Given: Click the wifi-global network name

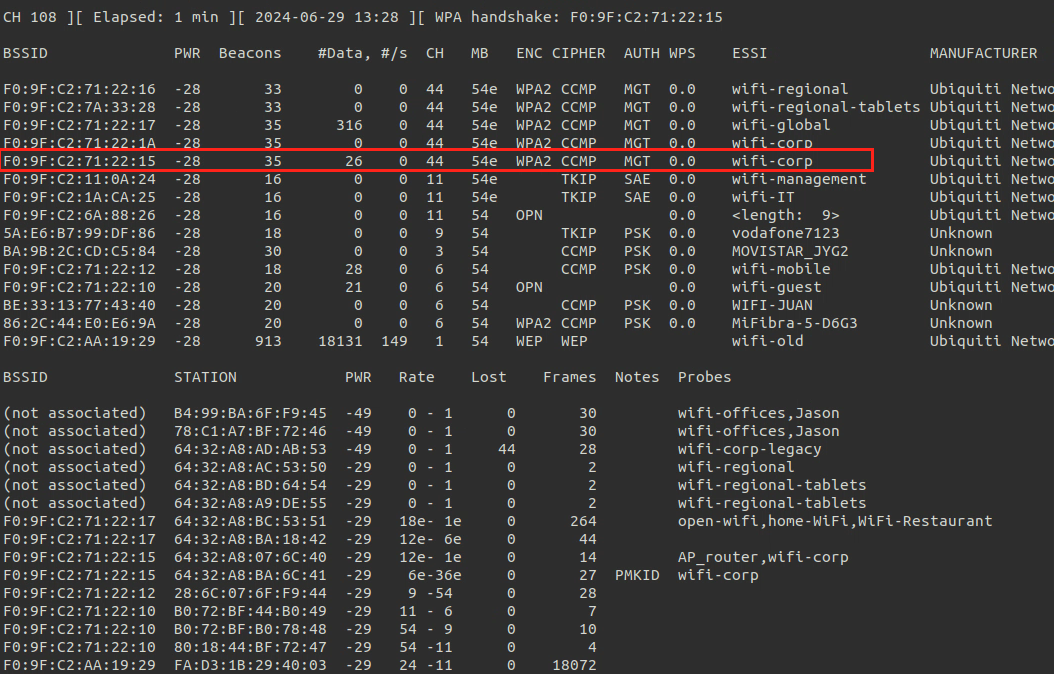Looking at the screenshot, I should (x=780, y=125).
